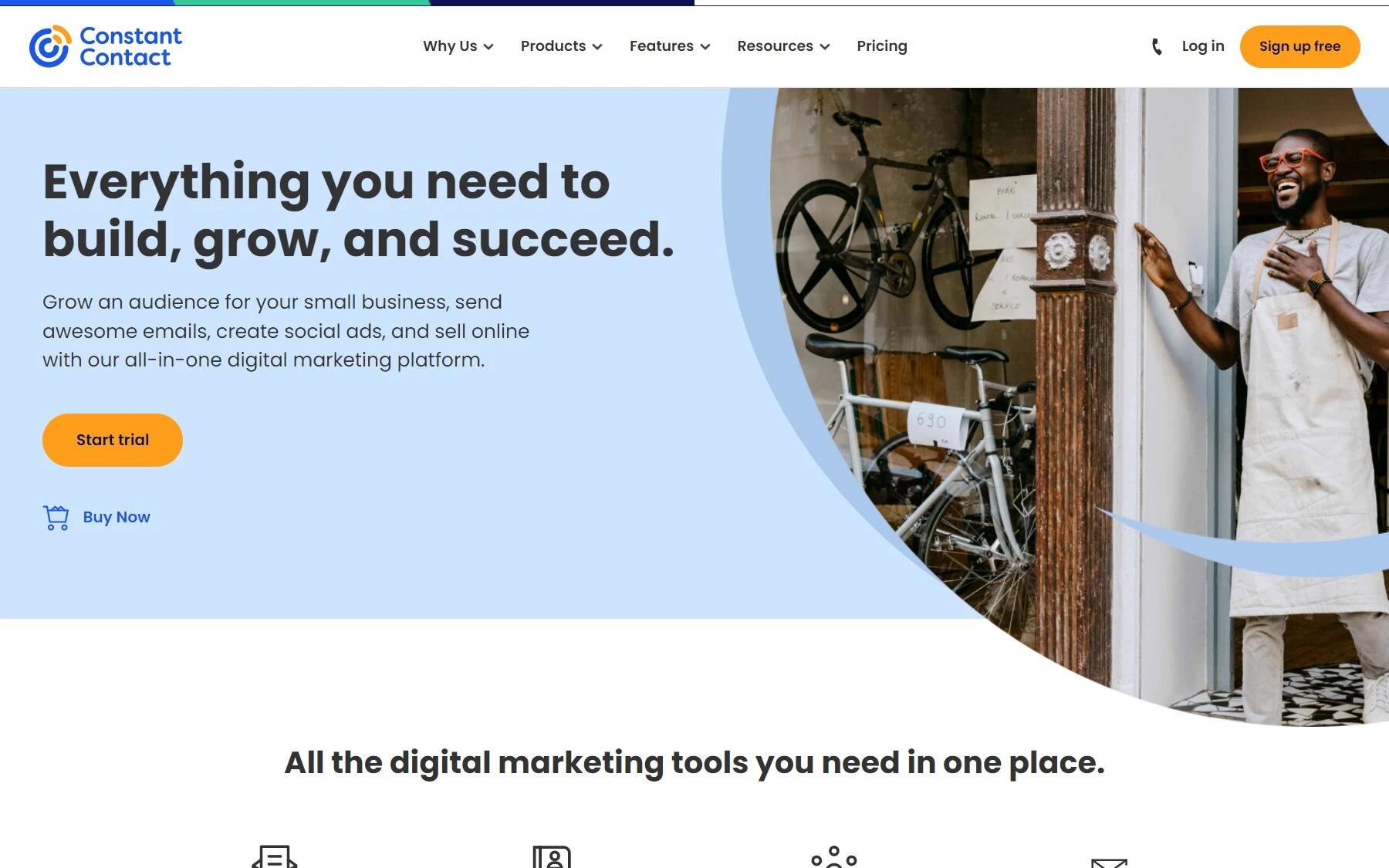Click the Start trial button
Image resolution: width=1389 pixels, height=868 pixels.
tap(113, 440)
